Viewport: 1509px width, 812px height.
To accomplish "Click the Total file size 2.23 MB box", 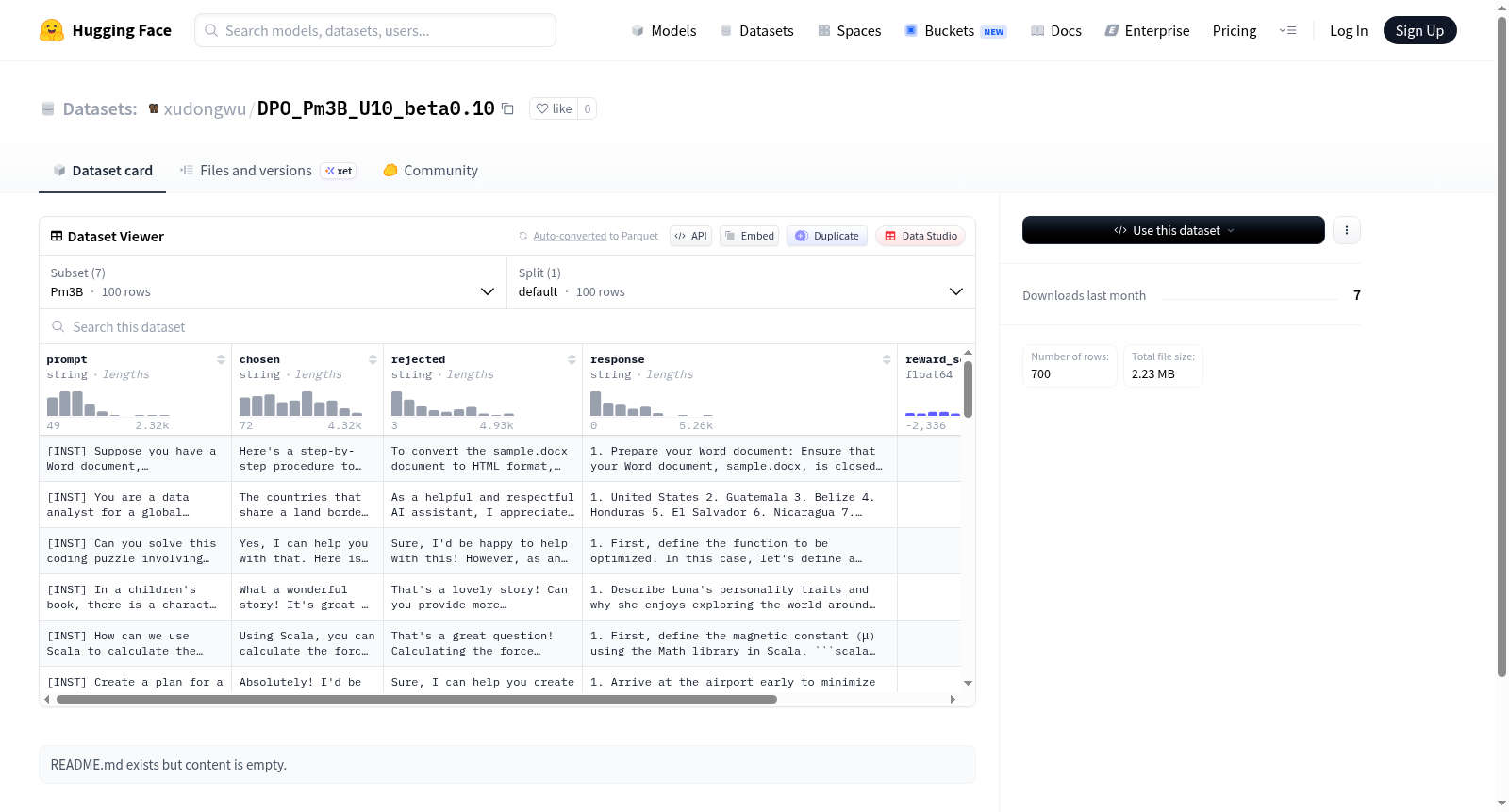I will point(1163,366).
